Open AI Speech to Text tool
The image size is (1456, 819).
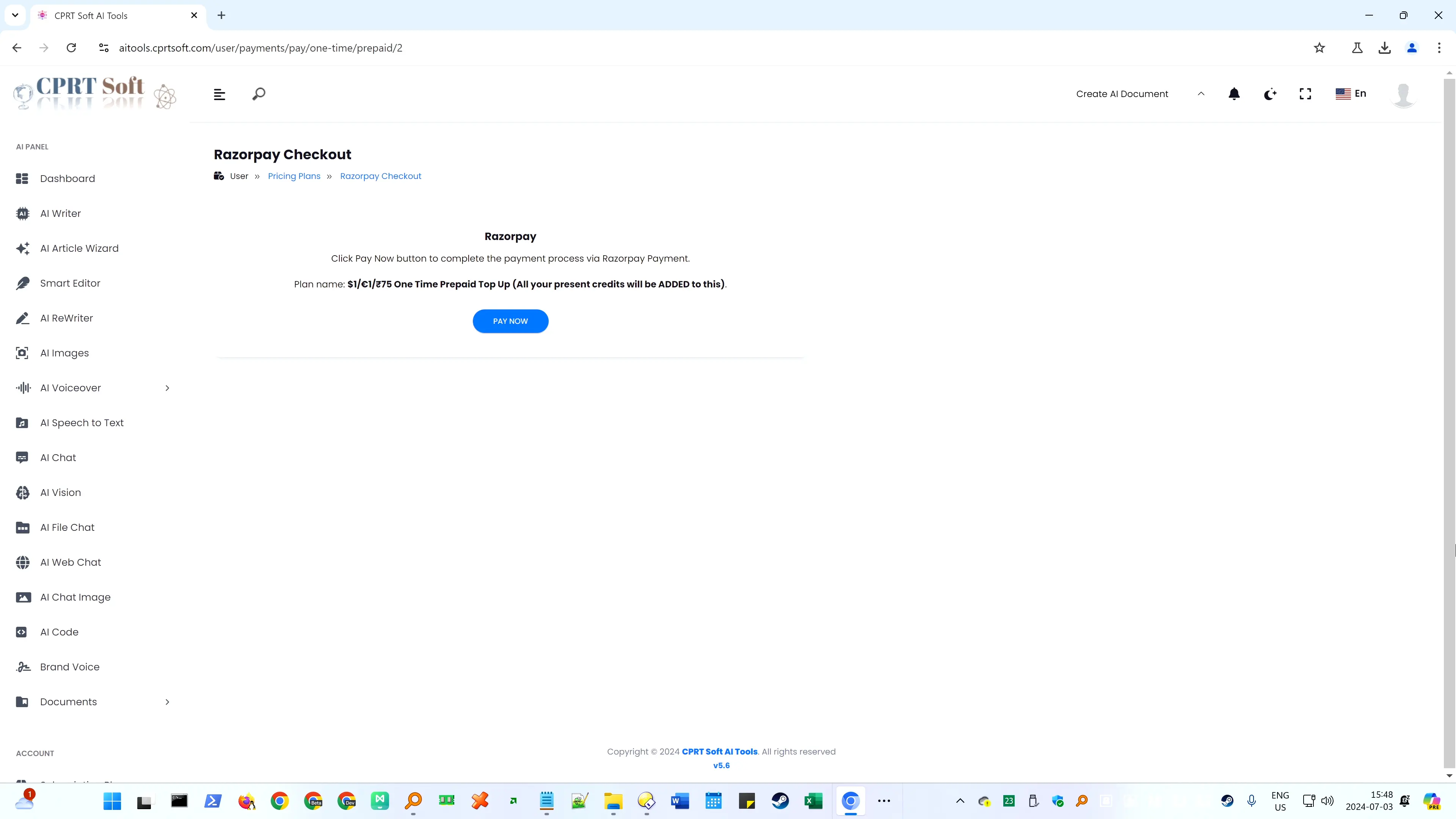(82, 422)
